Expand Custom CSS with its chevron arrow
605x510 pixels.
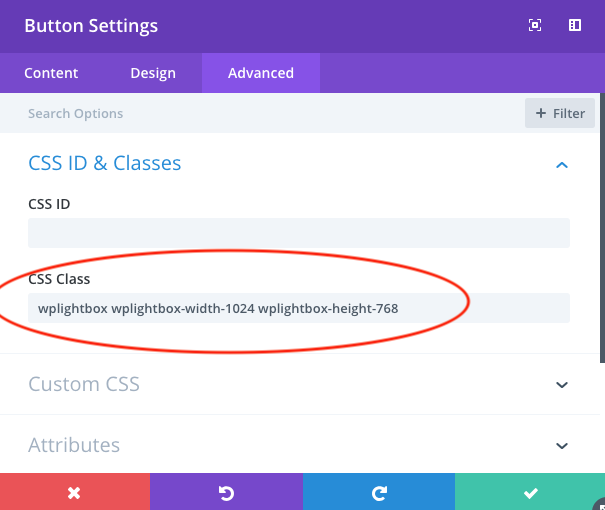(562, 385)
